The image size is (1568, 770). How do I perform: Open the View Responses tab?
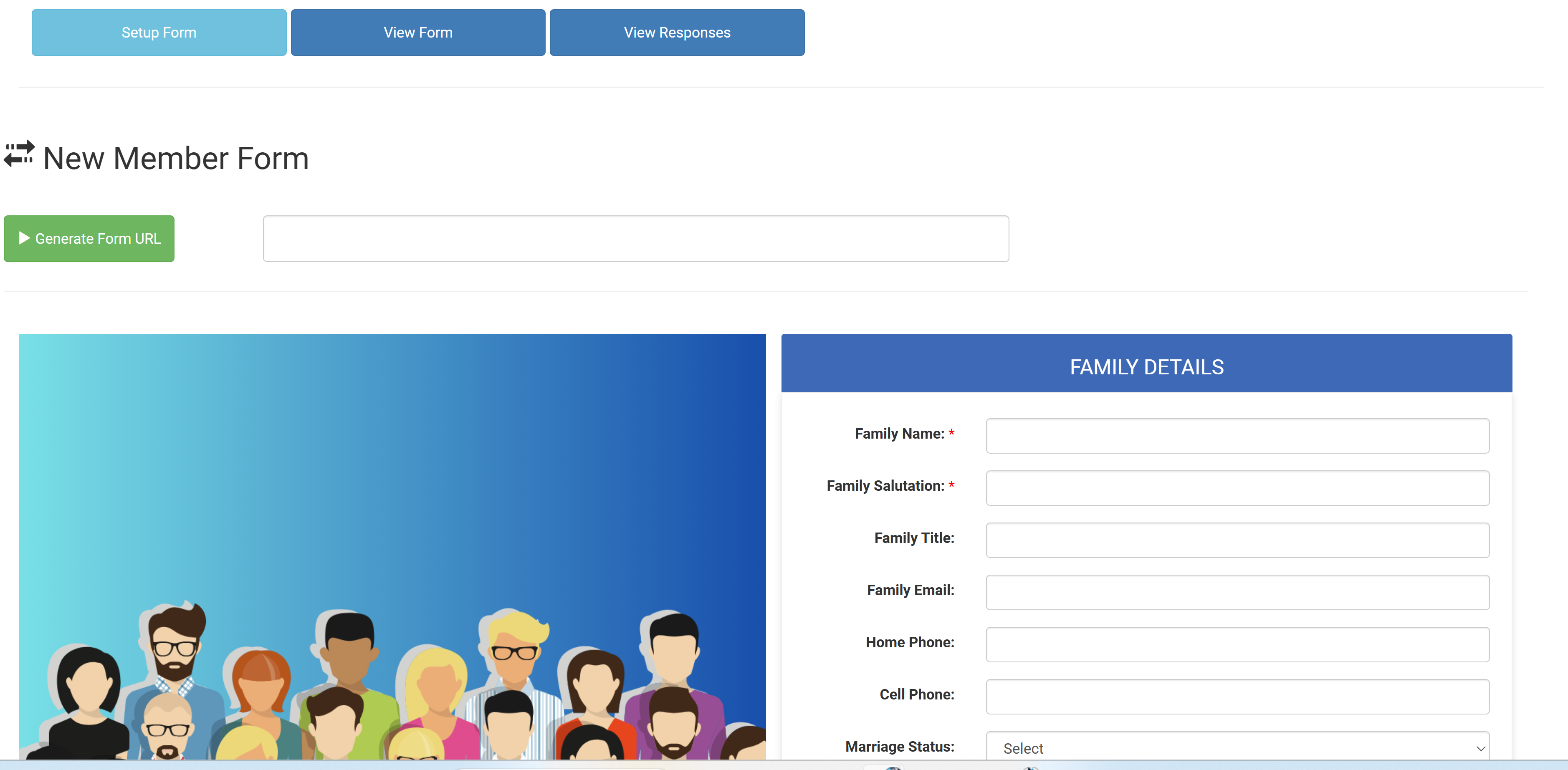point(676,33)
